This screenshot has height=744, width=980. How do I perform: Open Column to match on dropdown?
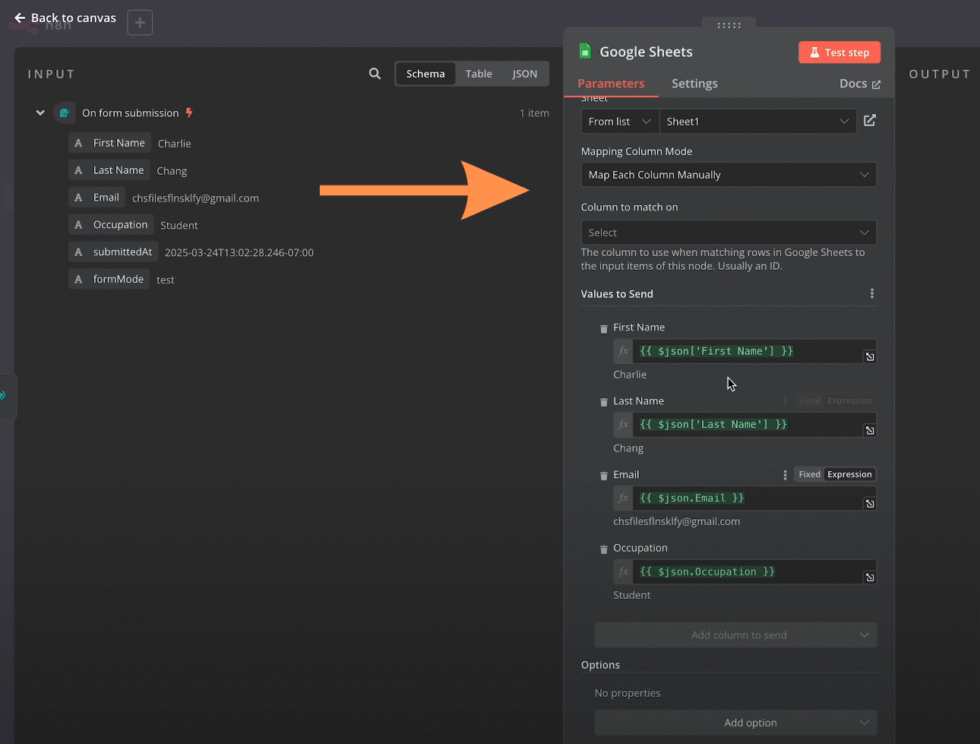728,232
